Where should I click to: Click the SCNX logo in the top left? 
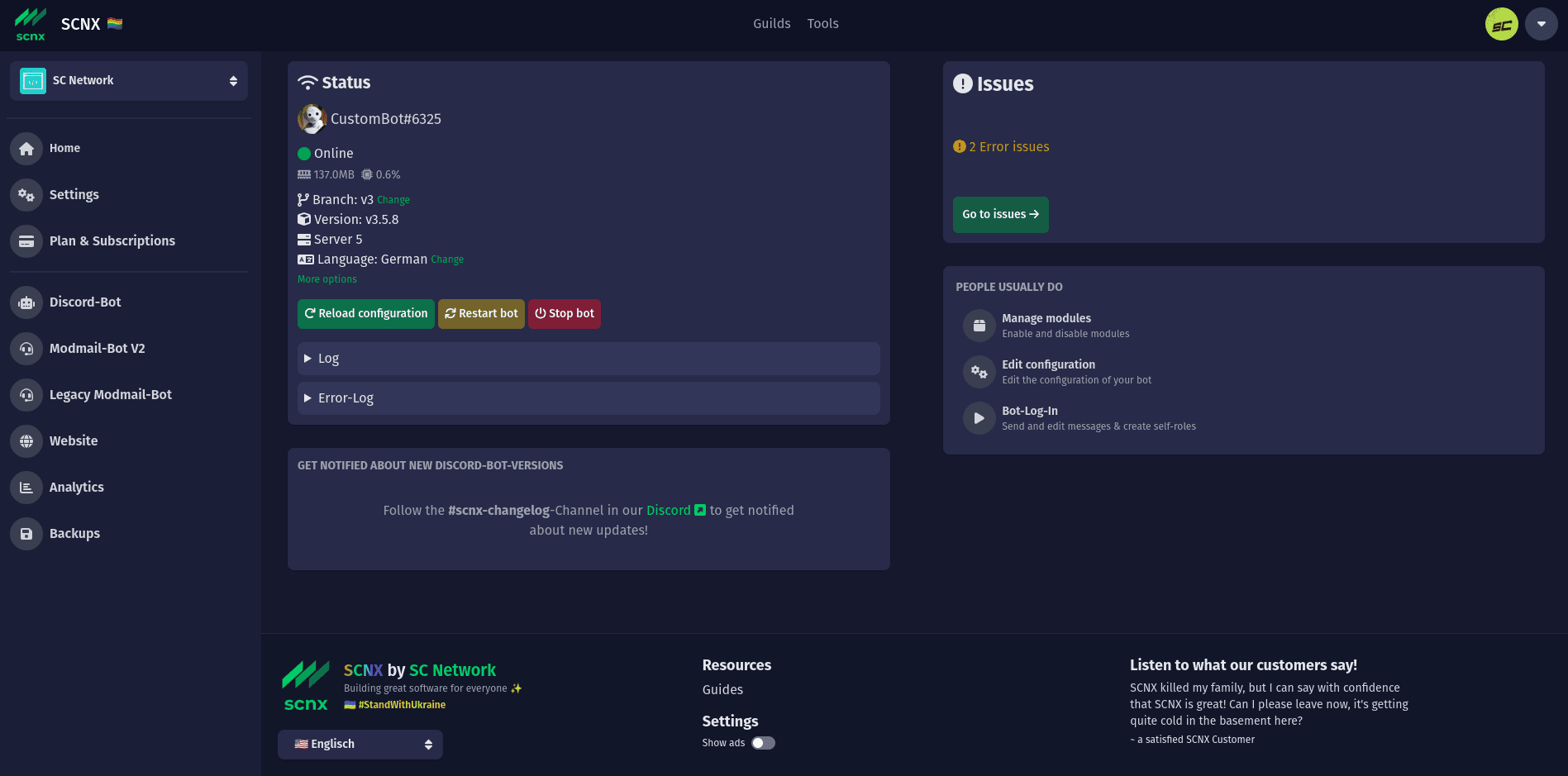tap(31, 24)
